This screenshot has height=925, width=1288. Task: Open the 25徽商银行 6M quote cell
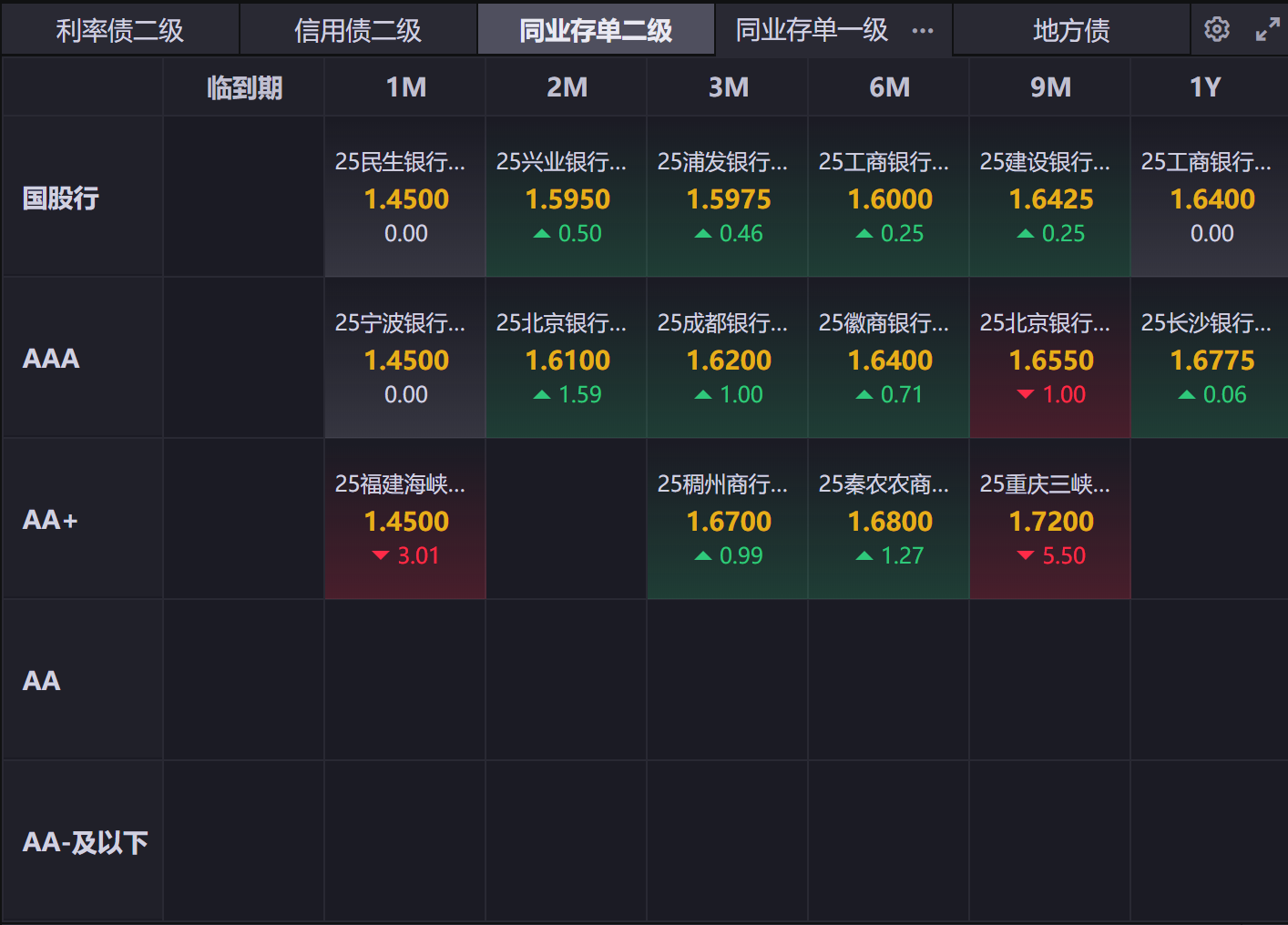coord(889,358)
